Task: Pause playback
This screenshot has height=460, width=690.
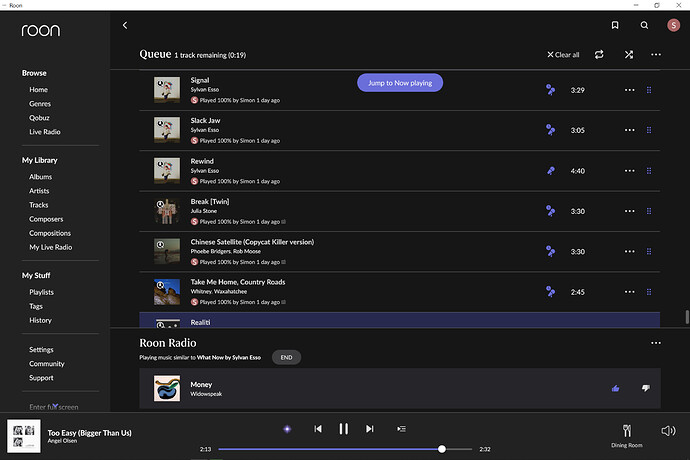Action: click(x=344, y=429)
